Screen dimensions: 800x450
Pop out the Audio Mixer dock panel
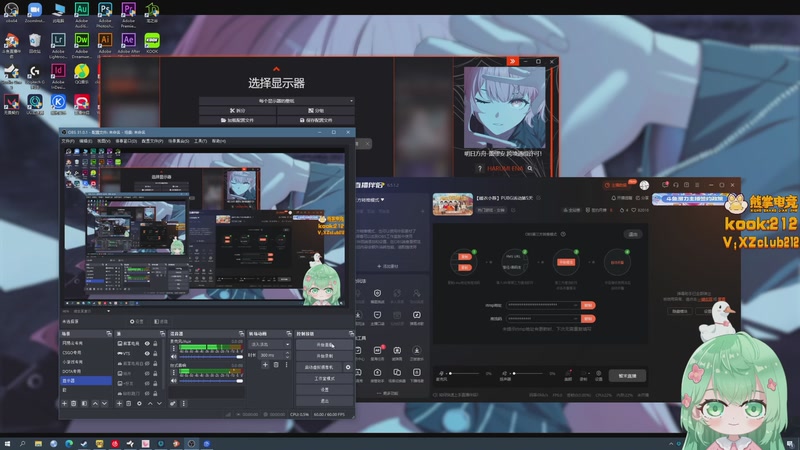[241, 334]
